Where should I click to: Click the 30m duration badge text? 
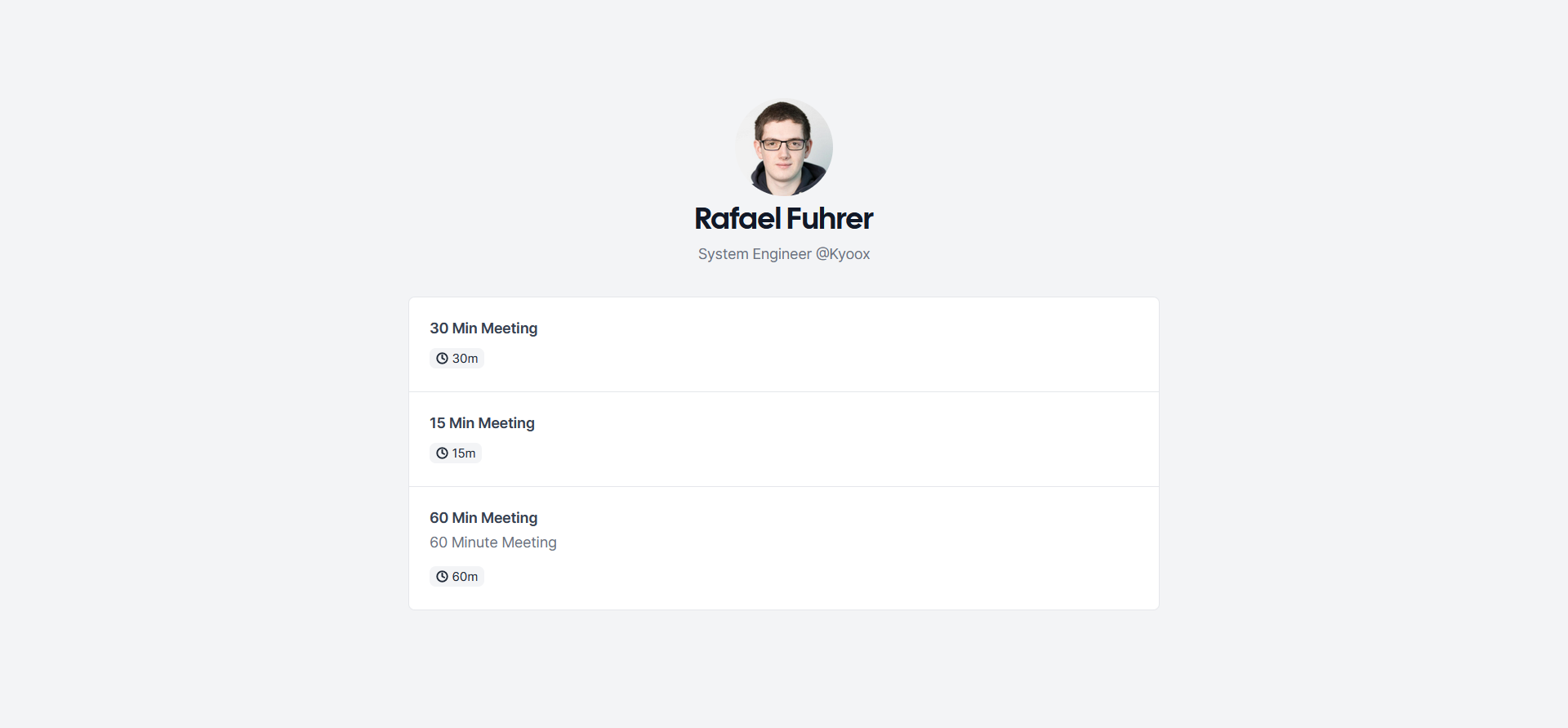coord(465,359)
